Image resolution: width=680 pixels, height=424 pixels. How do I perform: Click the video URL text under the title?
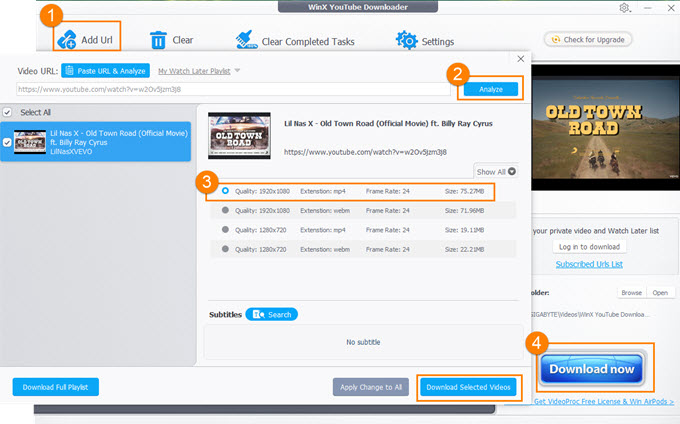click(365, 152)
